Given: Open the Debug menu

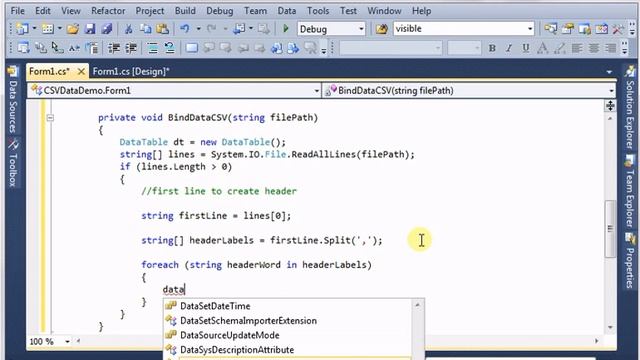Looking at the screenshot, I should (x=220, y=11).
